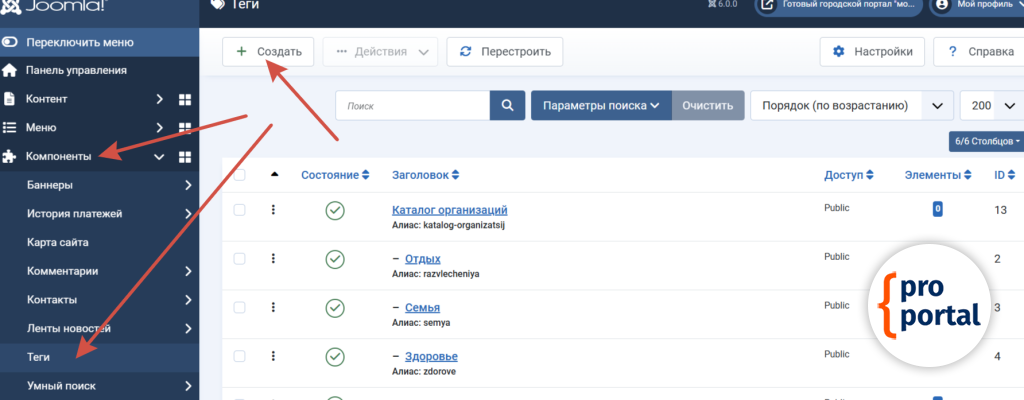Open the Порядок (по возрастанию) sort dropdown
This screenshot has width=1024, height=400.
(x=850, y=105)
